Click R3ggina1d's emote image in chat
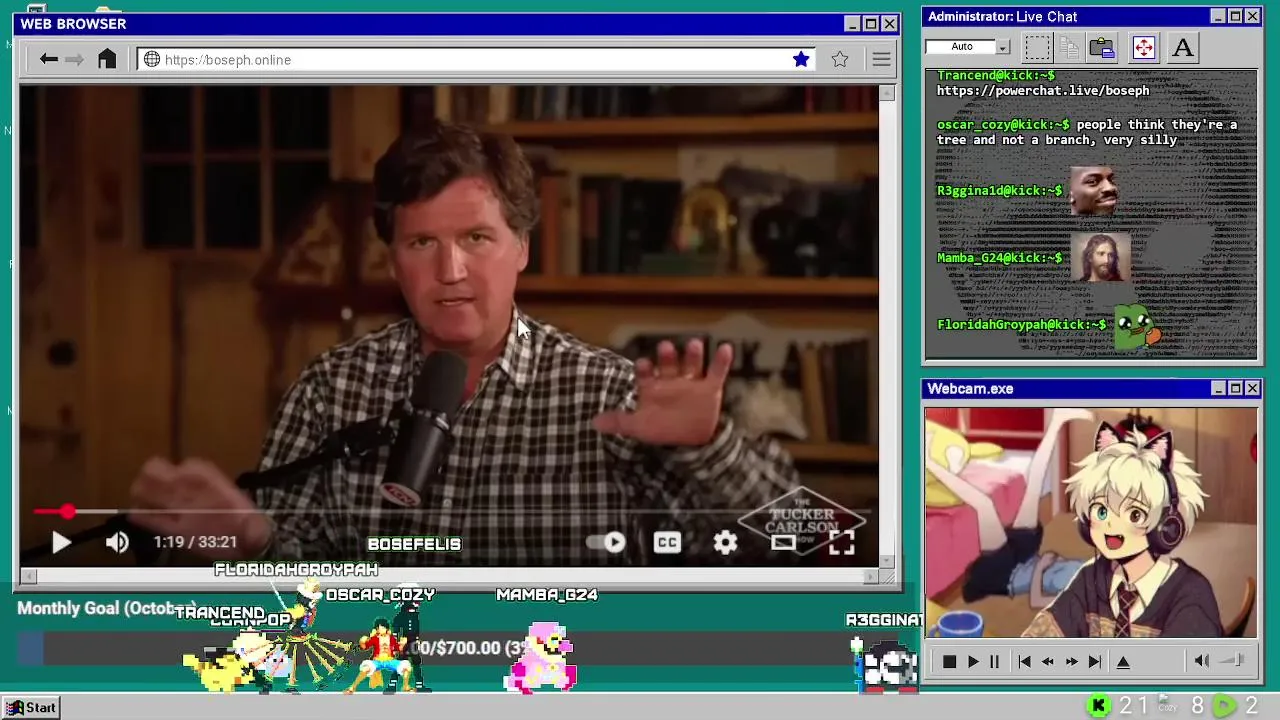 1094,191
